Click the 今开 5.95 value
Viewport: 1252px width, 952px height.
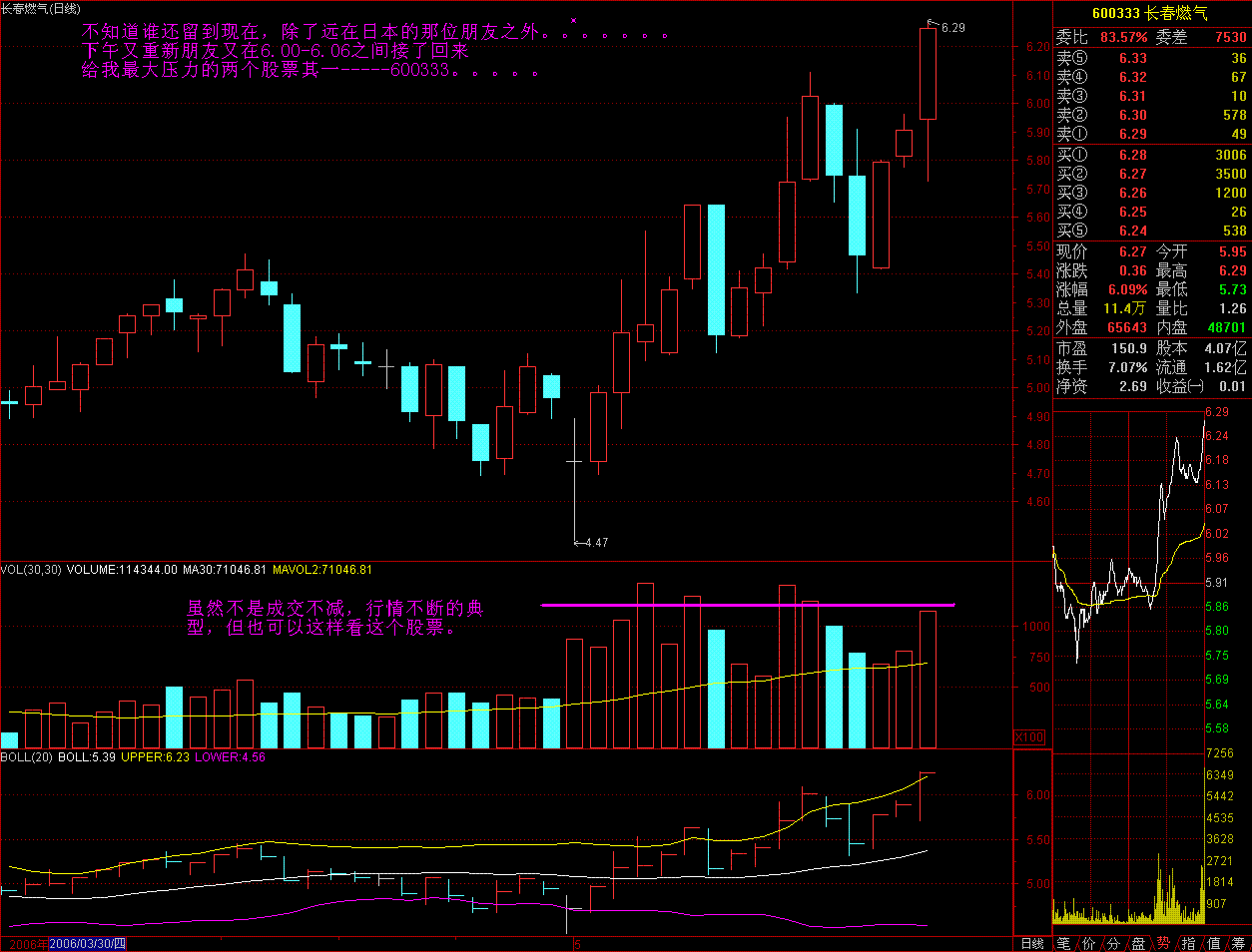click(x=1232, y=251)
